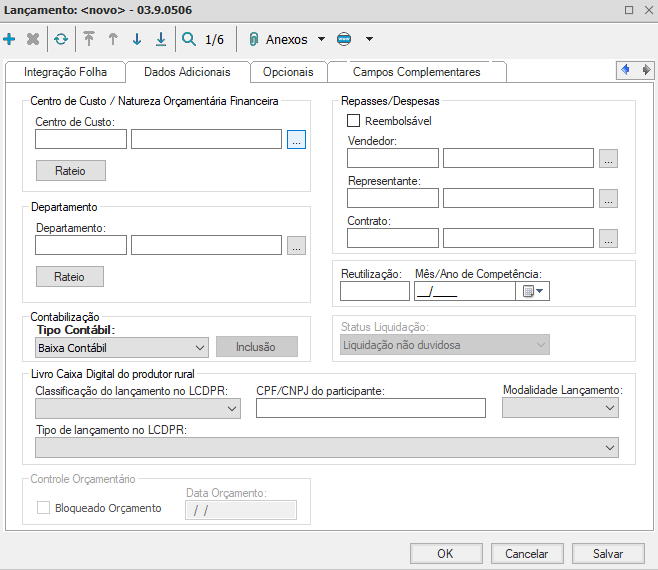The height and width of the screenshot is (570, 658).
Task: Jump to the last record arrow
Action: [x=161, y=40]
